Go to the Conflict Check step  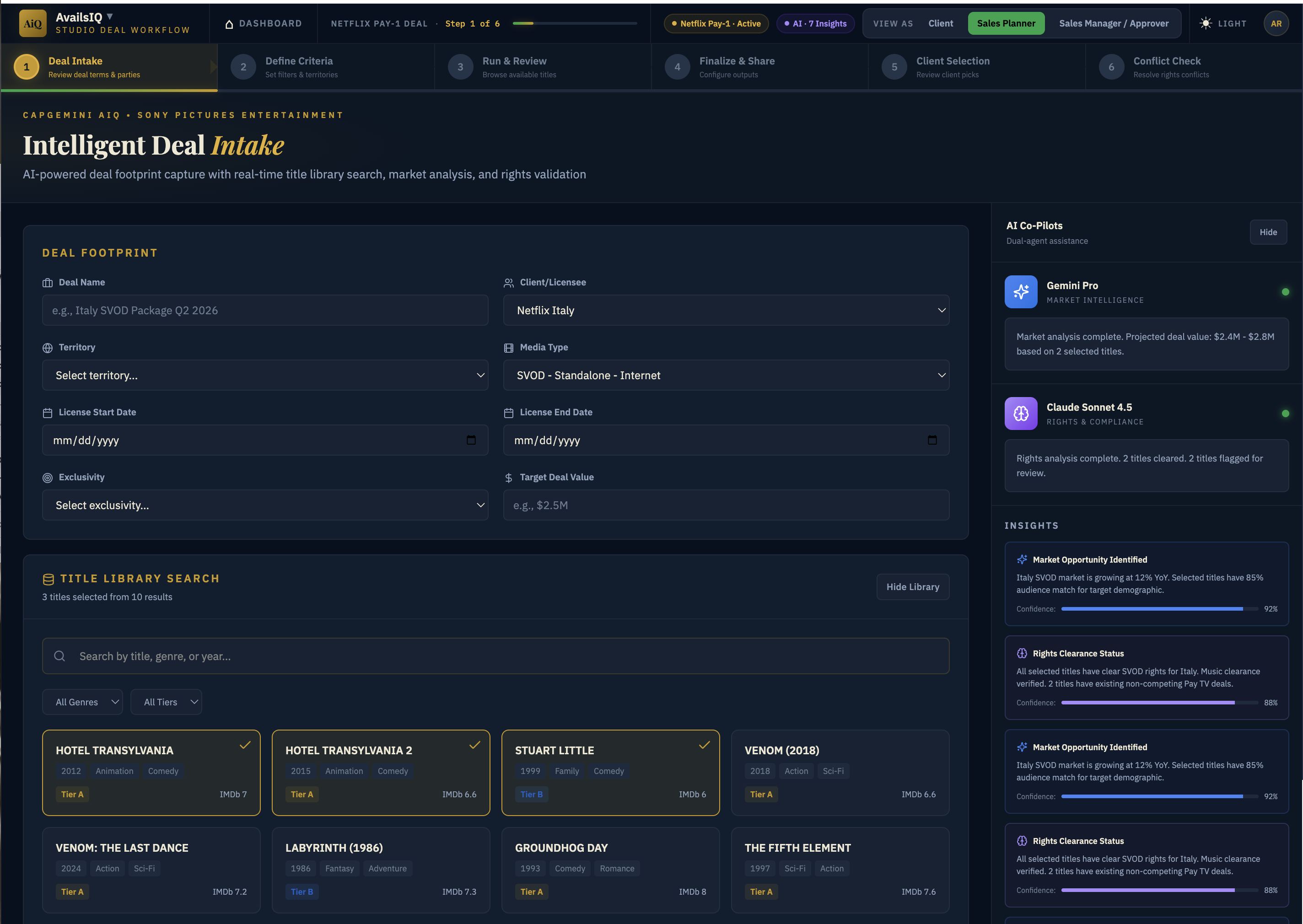[x=1193, y=67]
